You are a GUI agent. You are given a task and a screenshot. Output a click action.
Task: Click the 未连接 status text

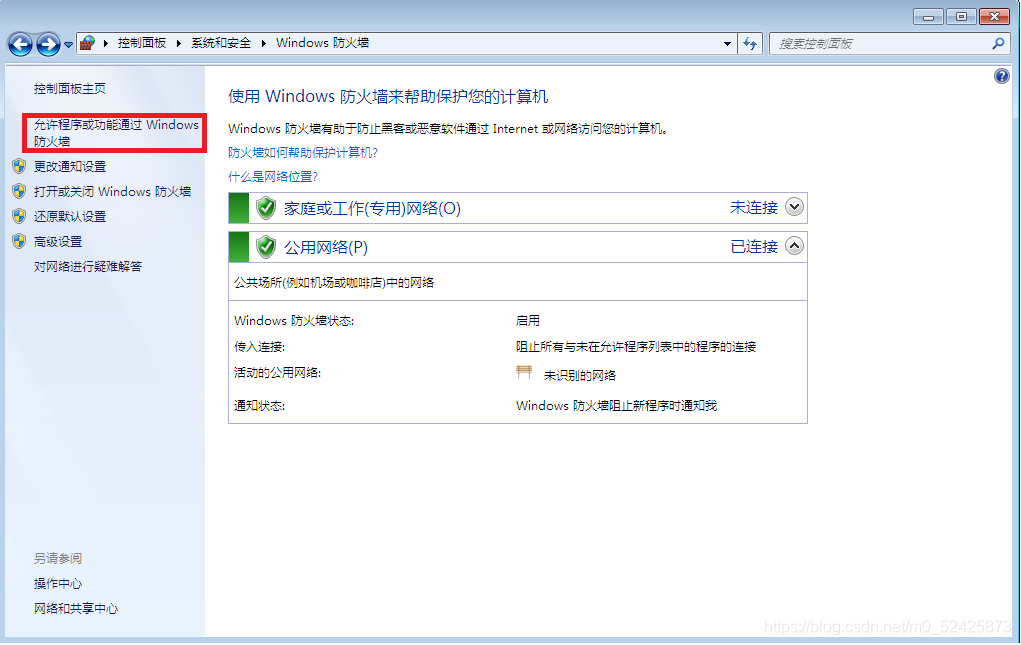click(754, 208)
